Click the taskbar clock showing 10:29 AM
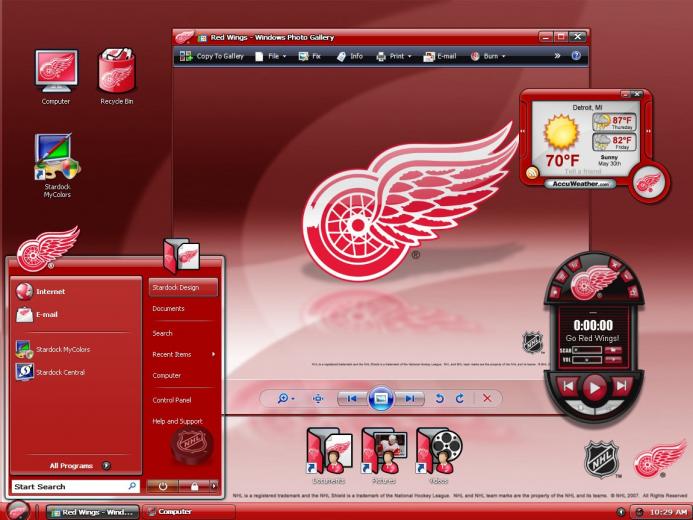The height and width of the screenshot is (520, 693). pos(668,512)
